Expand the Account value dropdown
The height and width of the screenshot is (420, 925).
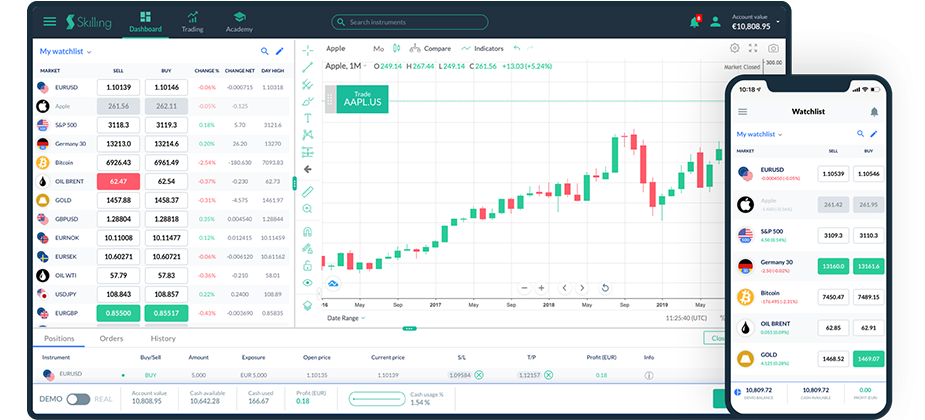pyautogui.click(x=778, y=22)
